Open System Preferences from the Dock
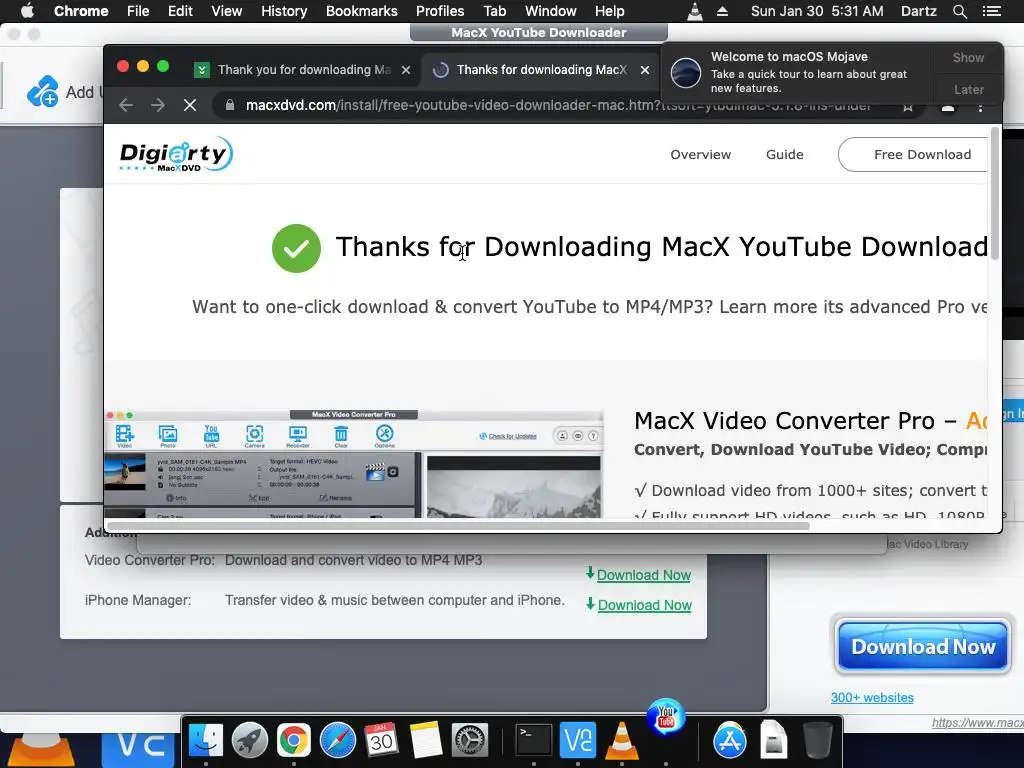This screenshot has width=1024, height=768. coord(470,741)
